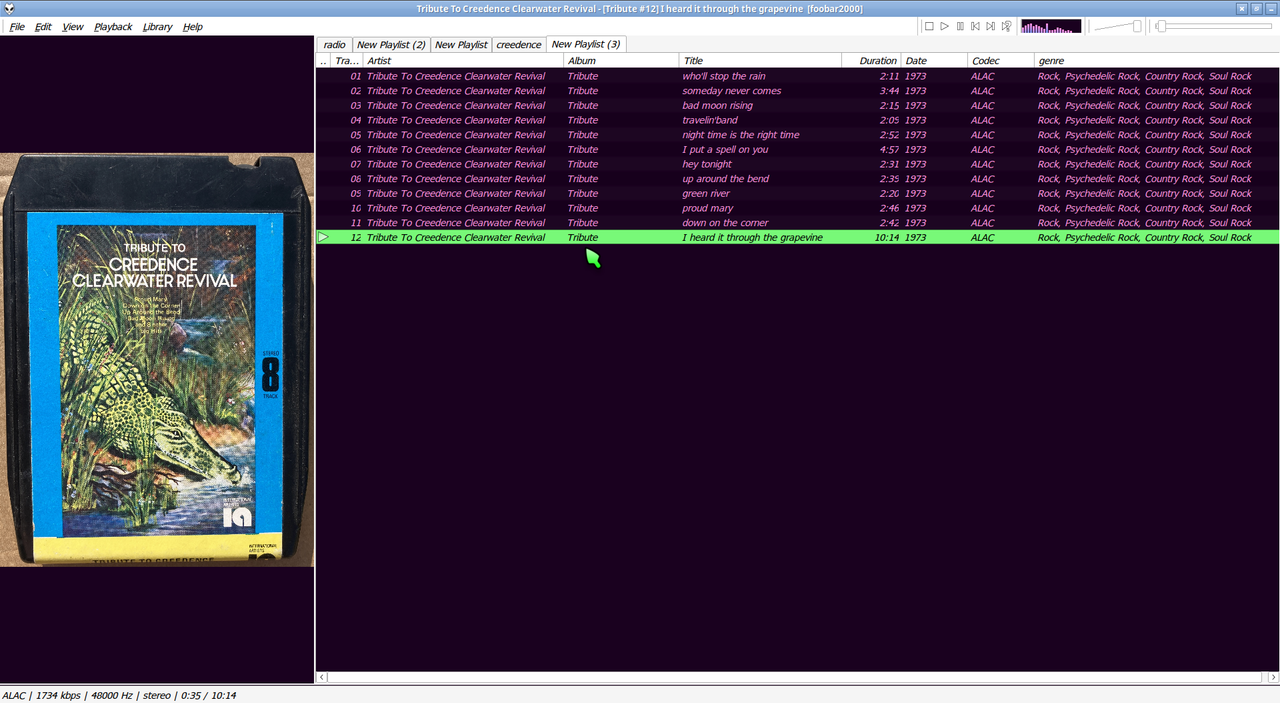
Task: Skip to the next track
Action: (x=991, y=27)
